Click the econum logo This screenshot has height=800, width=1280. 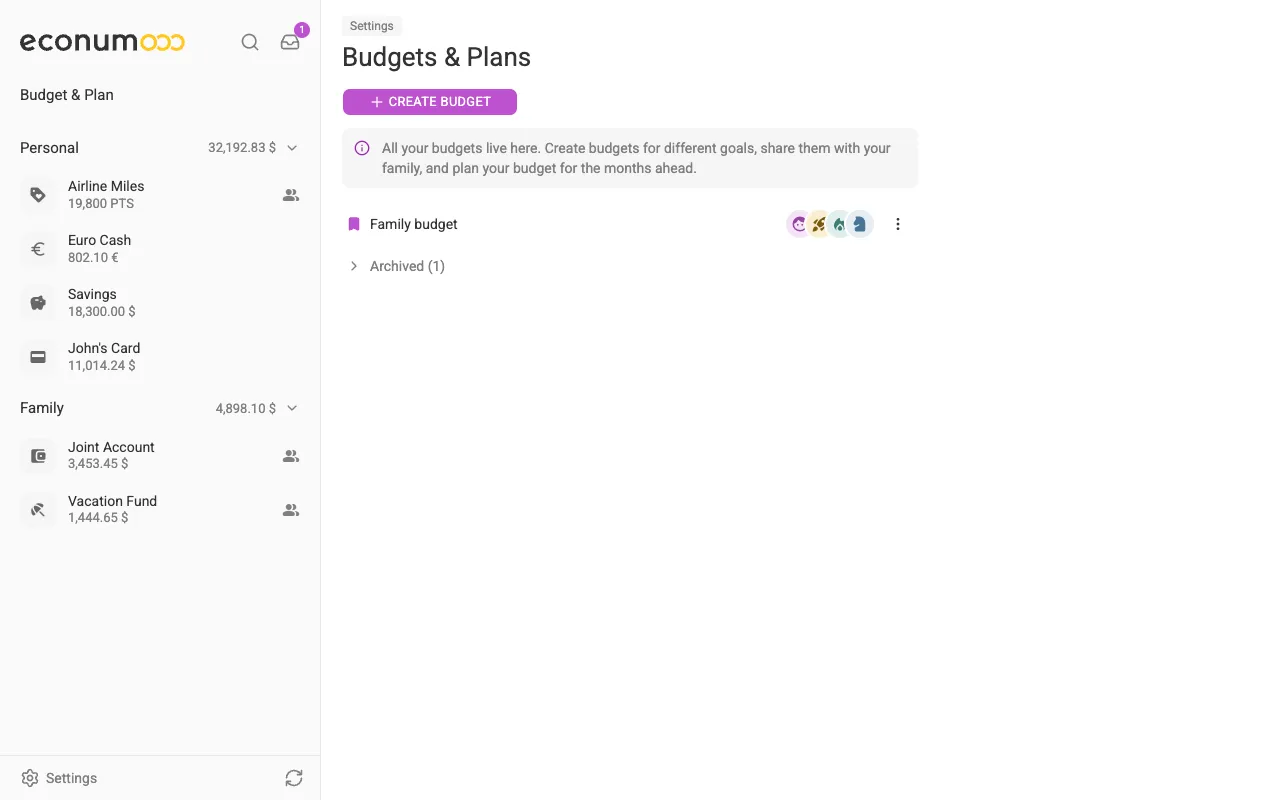point(102,42)
